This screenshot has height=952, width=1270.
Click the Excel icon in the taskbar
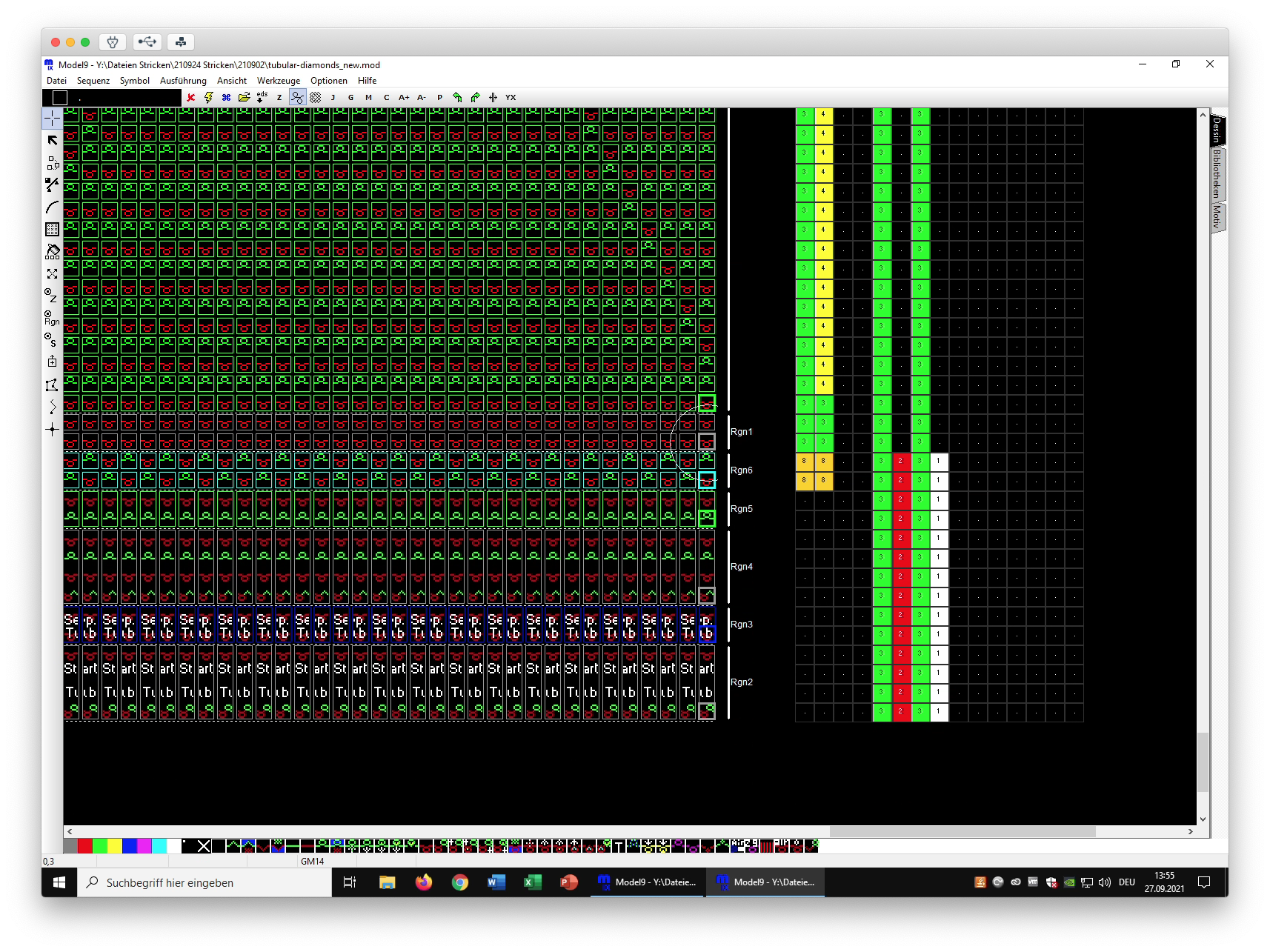(532, 882)
